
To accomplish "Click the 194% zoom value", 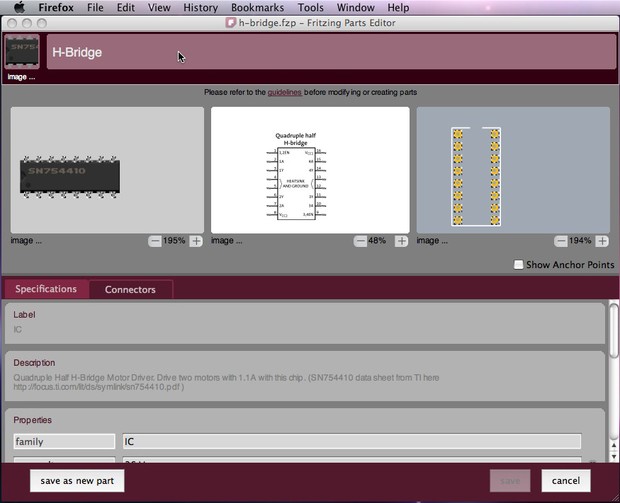I will 580,240.
